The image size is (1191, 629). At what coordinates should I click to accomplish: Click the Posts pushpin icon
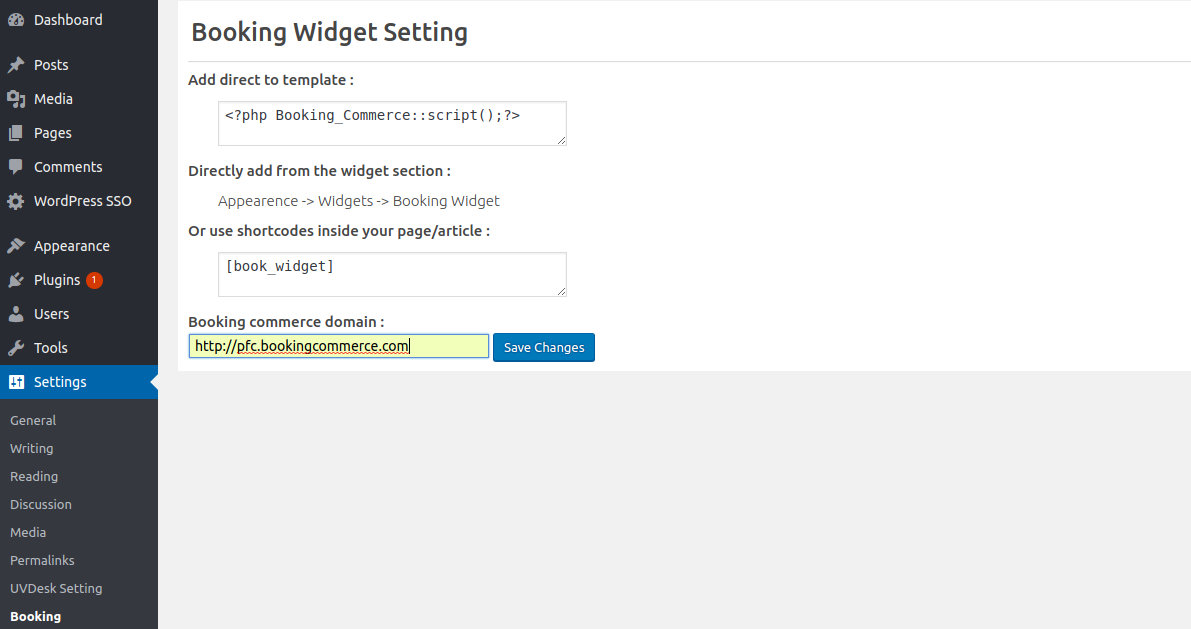tap(16, 65)
